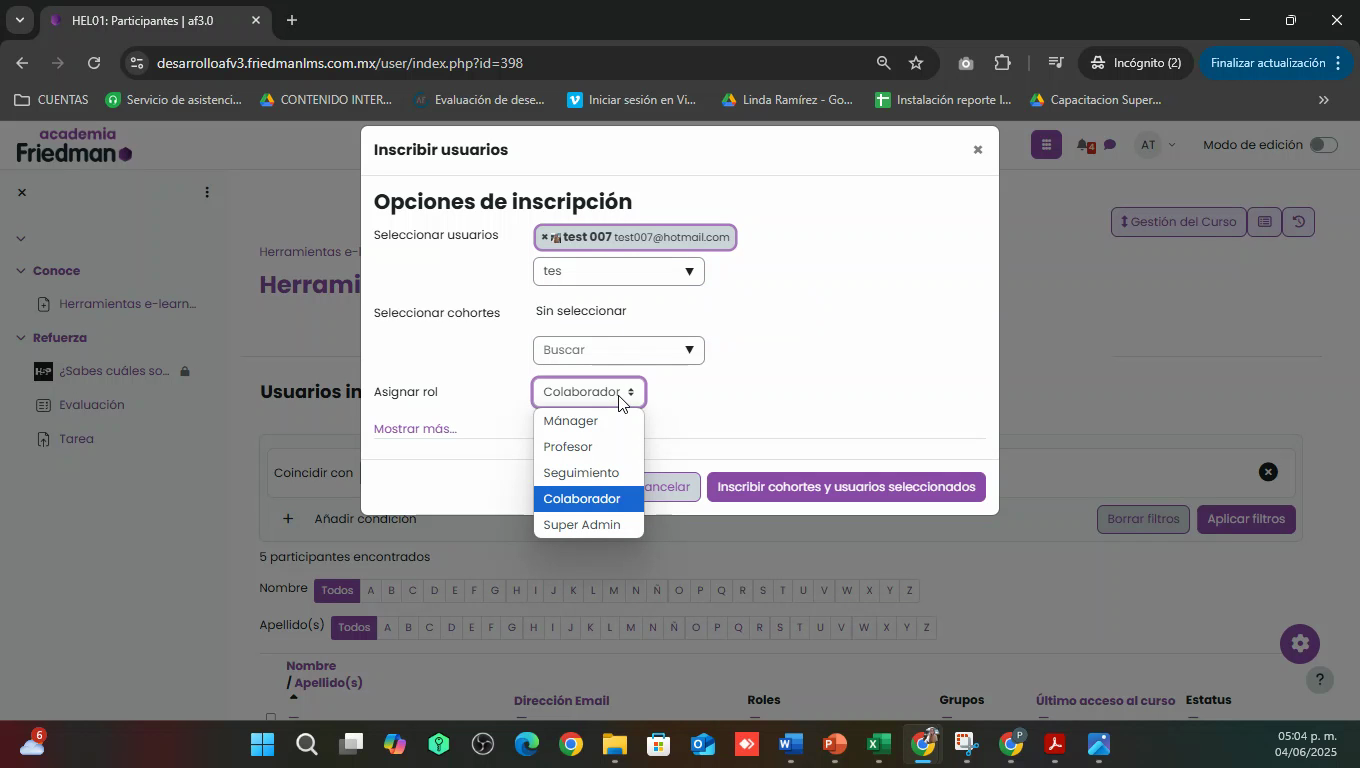This screenshot has width=1360, height=768.
Task: Open Gestión del Curso button
Action: coord(1179,222)
